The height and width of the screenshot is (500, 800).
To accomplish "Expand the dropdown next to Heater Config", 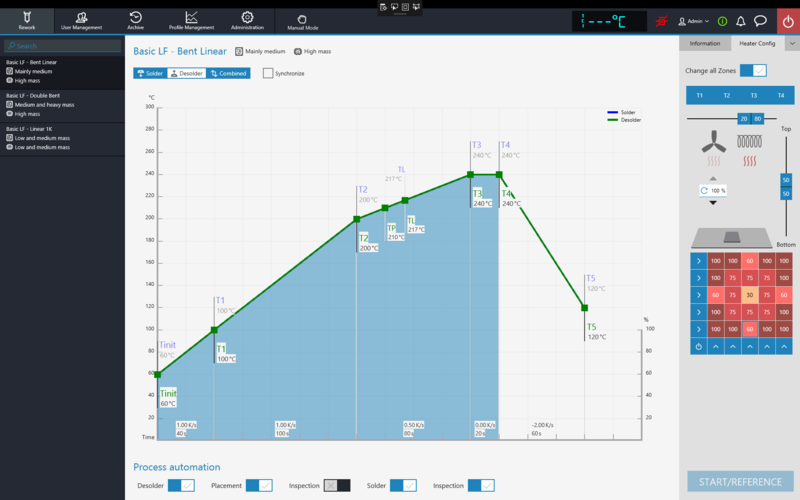I will click(x=792, y=43).
